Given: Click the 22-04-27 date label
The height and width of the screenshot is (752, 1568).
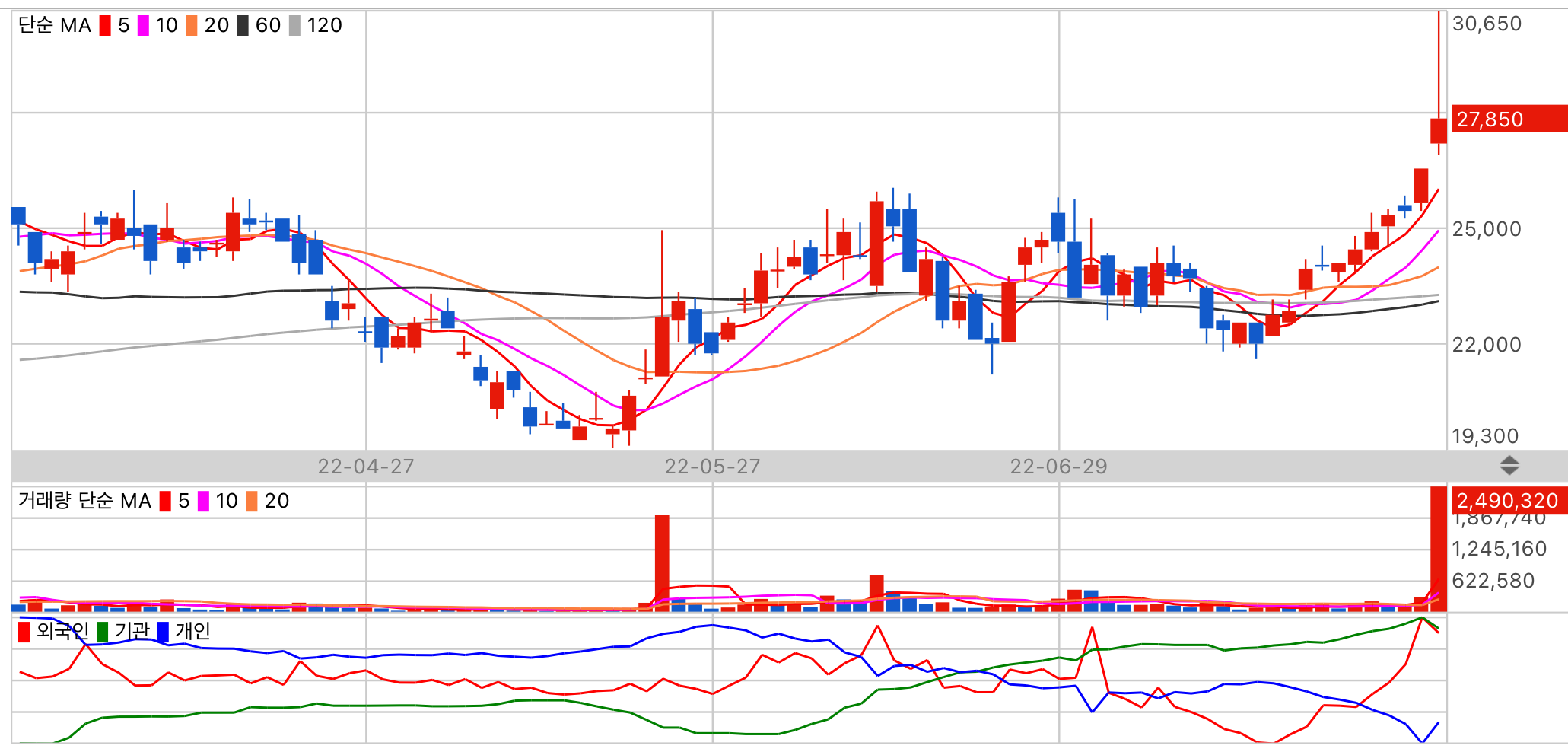Looking at the screenshot, I should coord(366,467).
